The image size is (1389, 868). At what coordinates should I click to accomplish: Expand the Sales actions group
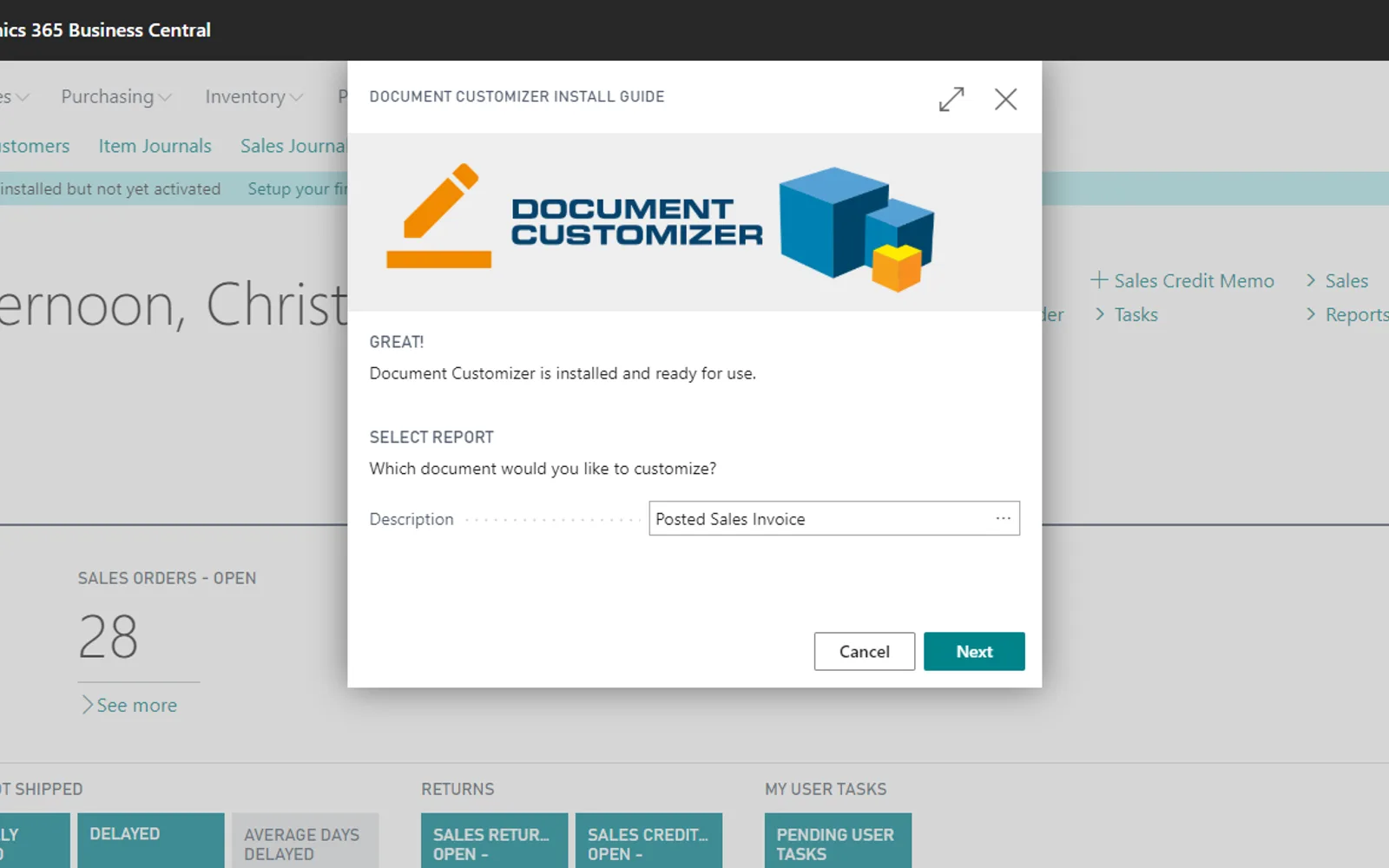pyautogui.click(x=1337, y=280)
